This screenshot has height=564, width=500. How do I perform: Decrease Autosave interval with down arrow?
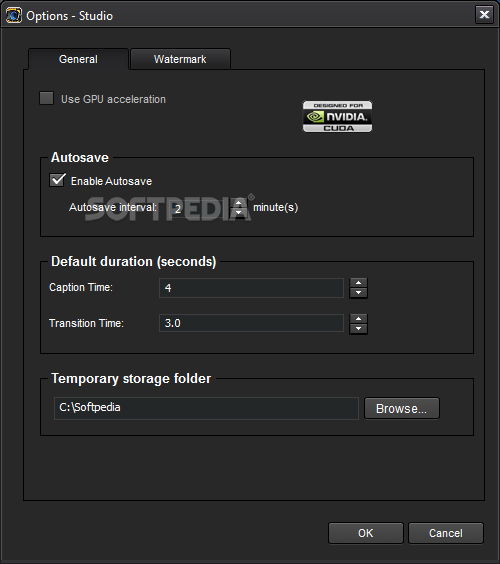click(x=238, y=212)
